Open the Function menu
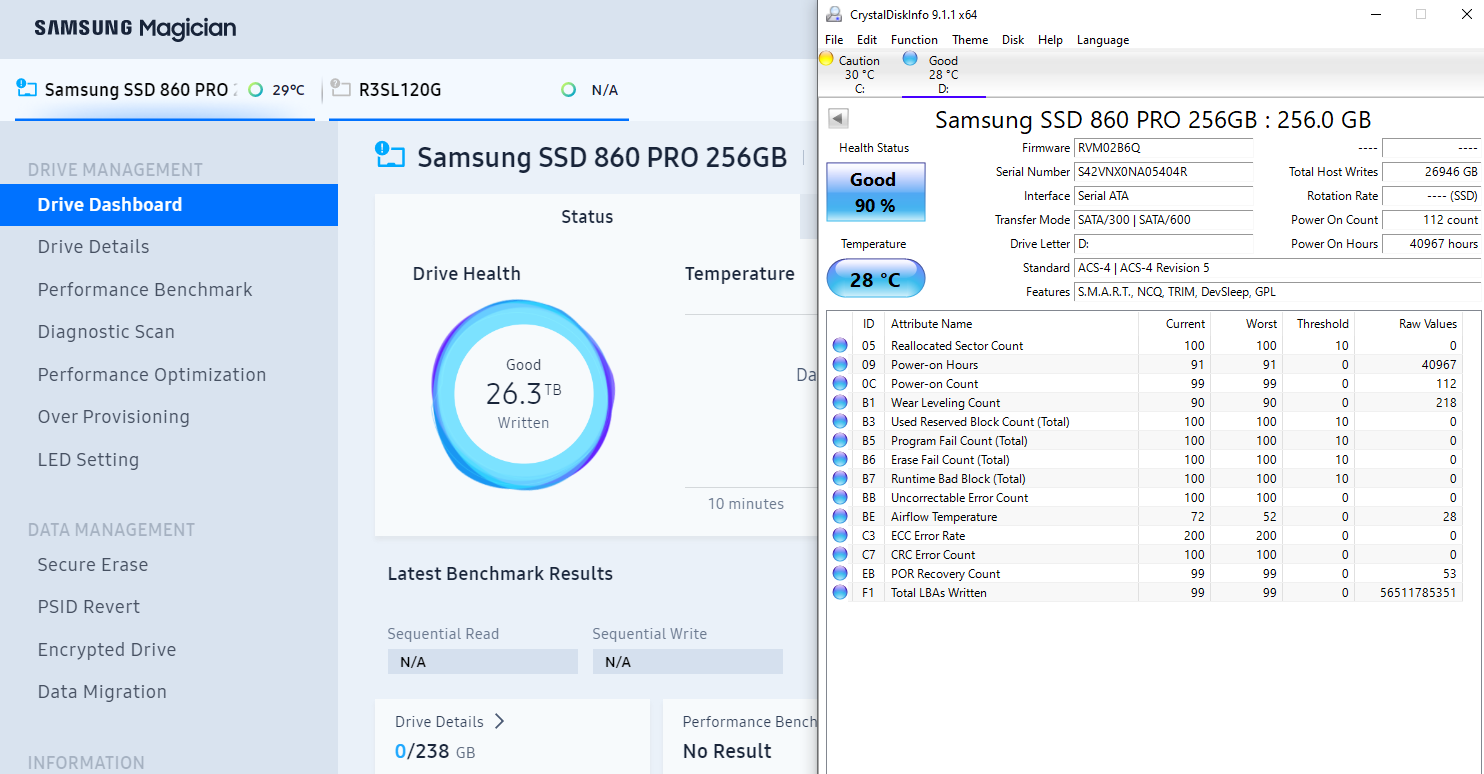The width and height of the screenshot is (1484, 774). [x=914, y=40]
